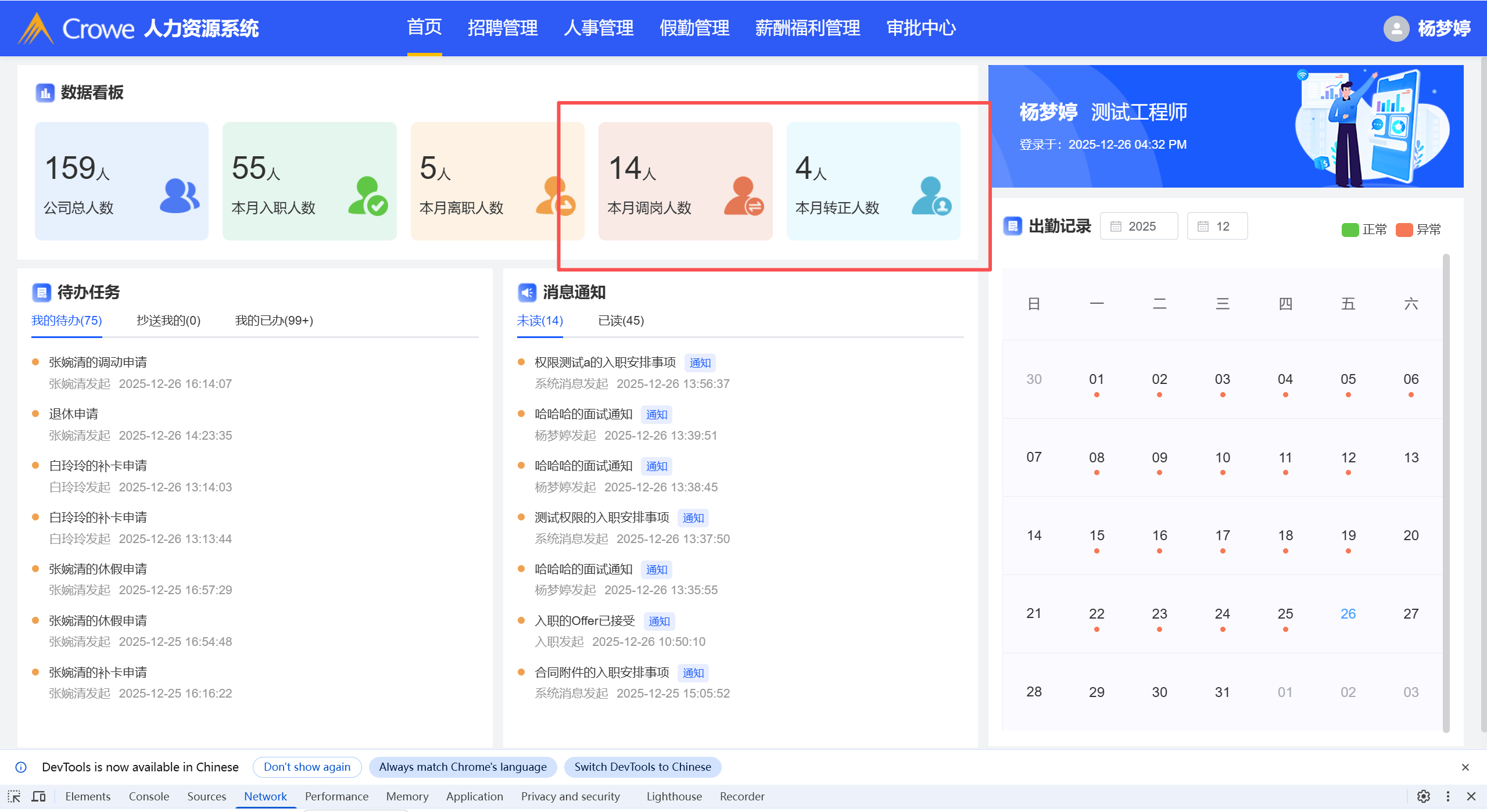
Task: Select date 26 in attendance calendar
Action: (1348, 614)
